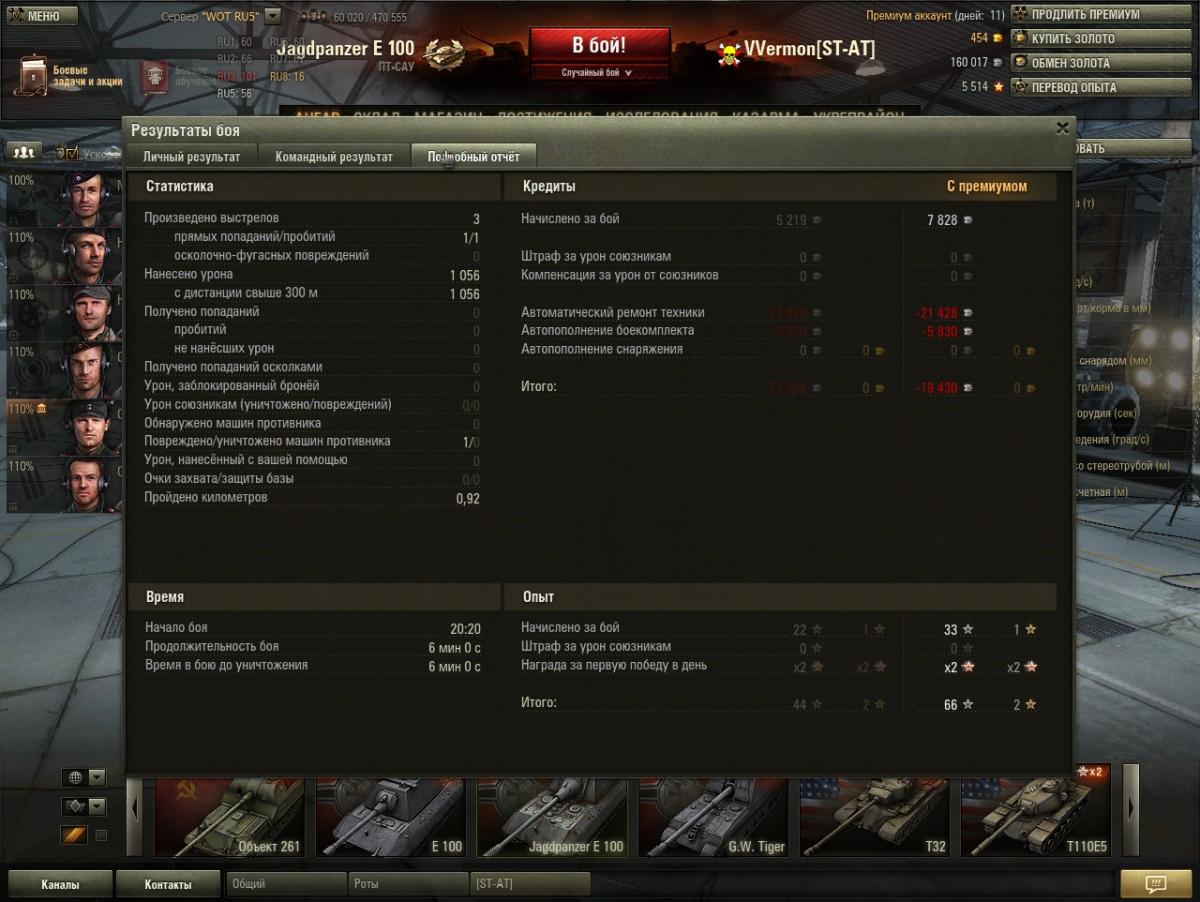Click С премиумом column header
This screenshot has width=1200, height=902.
coord(987,186)
